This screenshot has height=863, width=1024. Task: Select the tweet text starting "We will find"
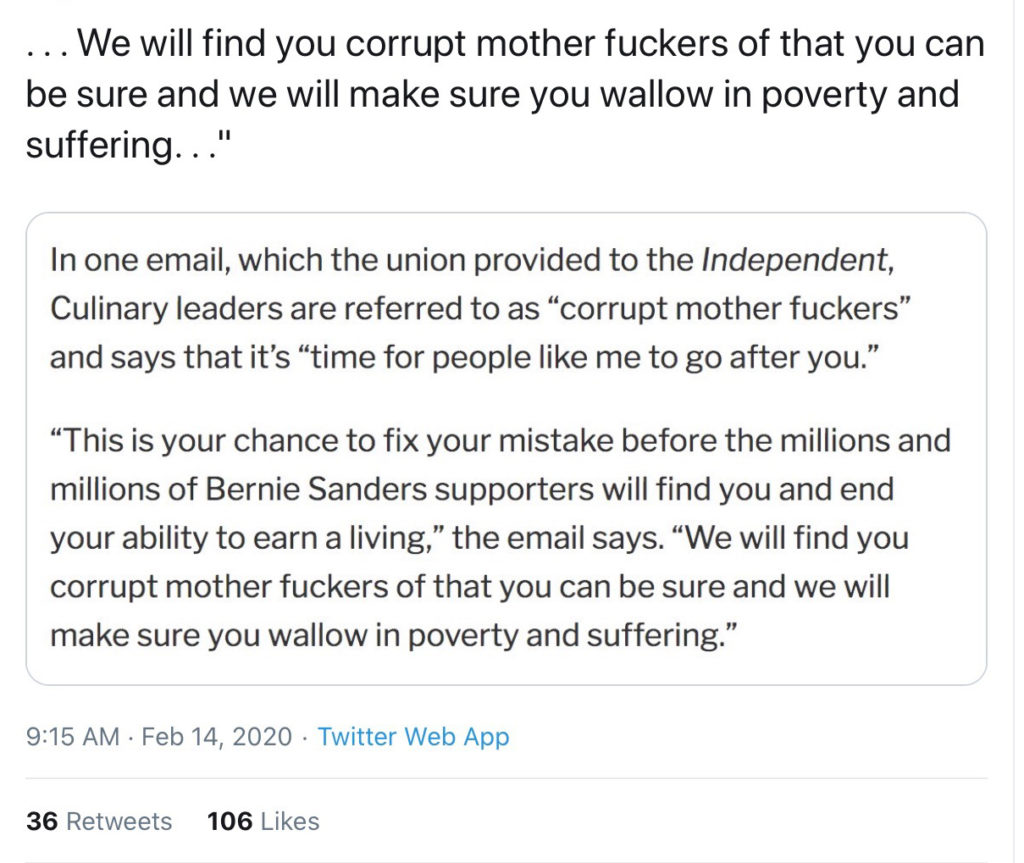tap(505, 94)
